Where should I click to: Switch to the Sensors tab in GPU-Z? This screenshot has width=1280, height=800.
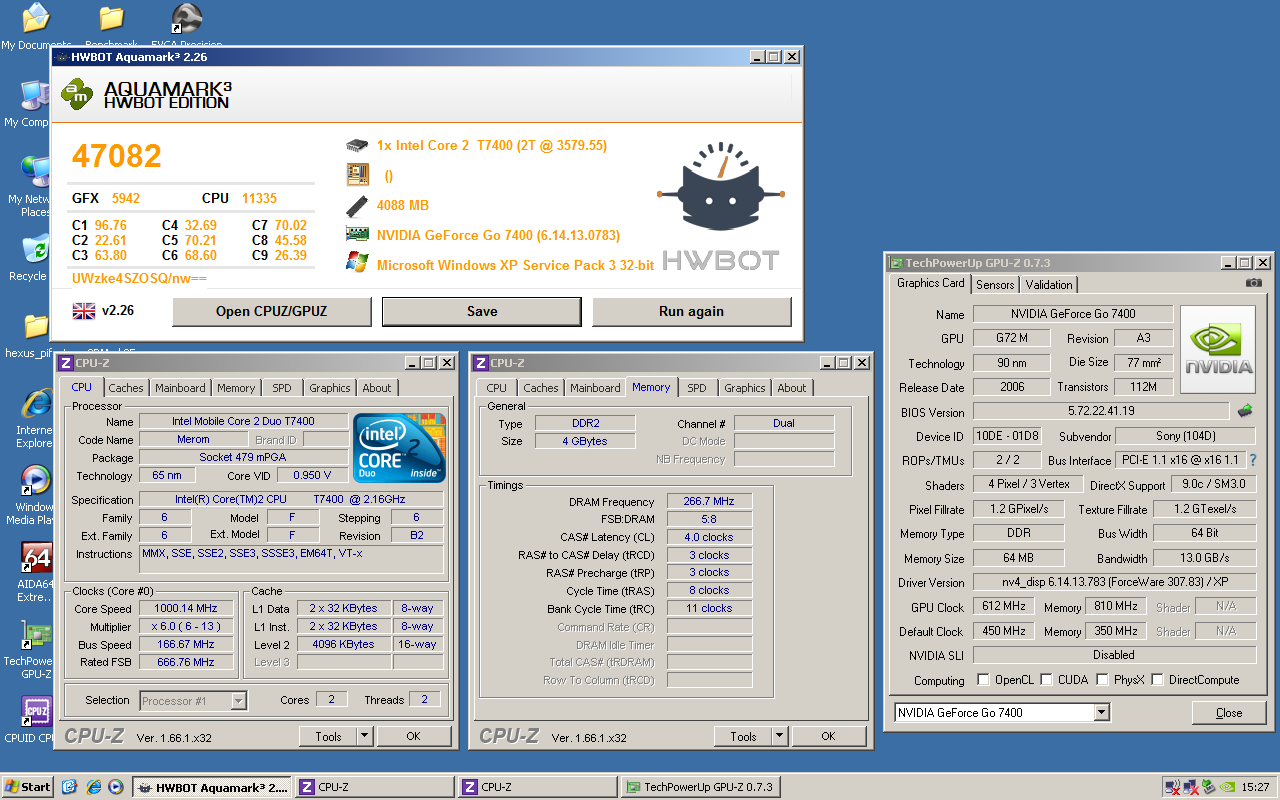pyautogui.click(x=995, y=285)
